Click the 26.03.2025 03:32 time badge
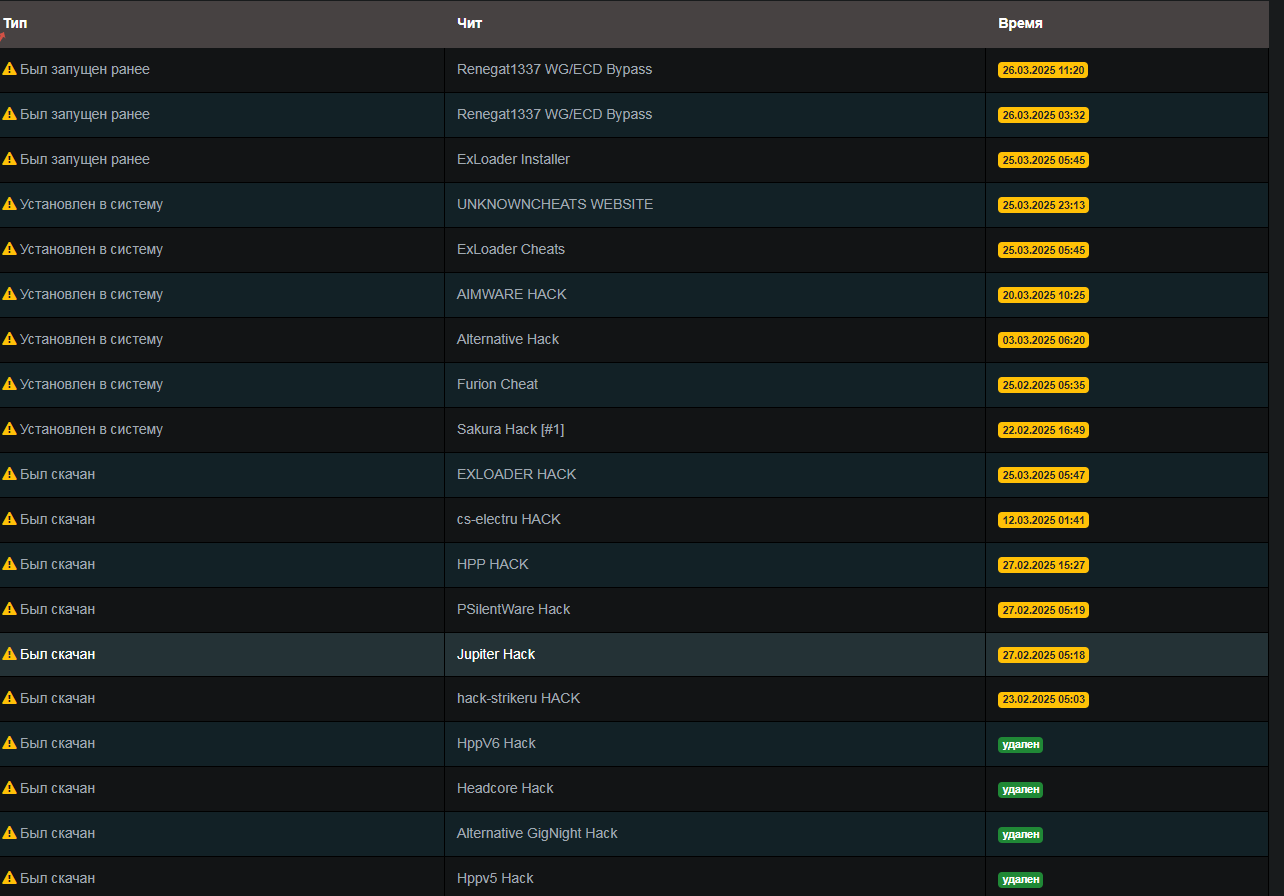The width and height of the screenshot is (1284, 896). click(1043, 115)
